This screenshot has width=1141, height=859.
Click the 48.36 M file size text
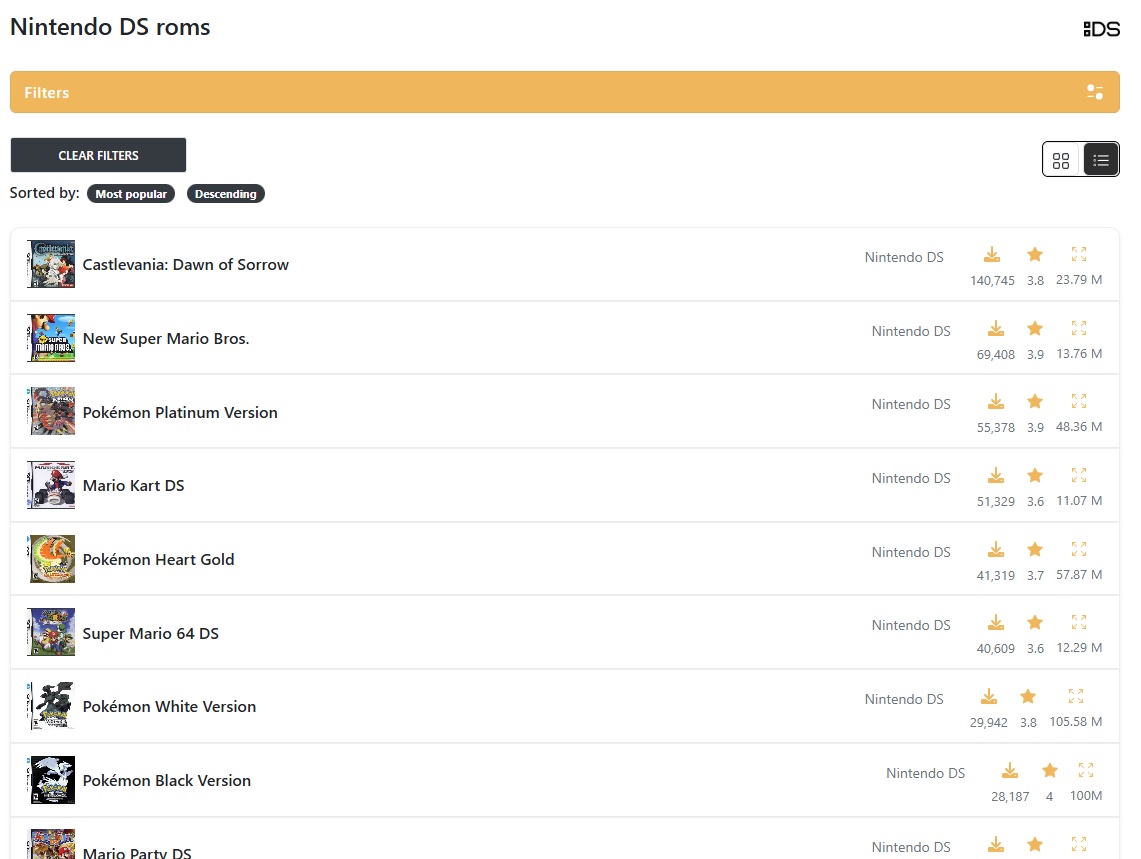click(x=1078, y=427)
